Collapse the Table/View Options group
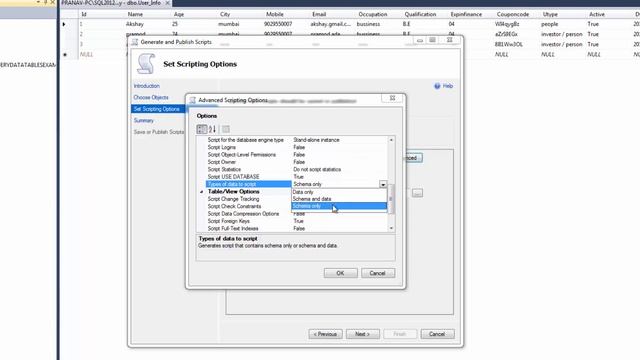 pyautogui.click(x=202, y=191)
